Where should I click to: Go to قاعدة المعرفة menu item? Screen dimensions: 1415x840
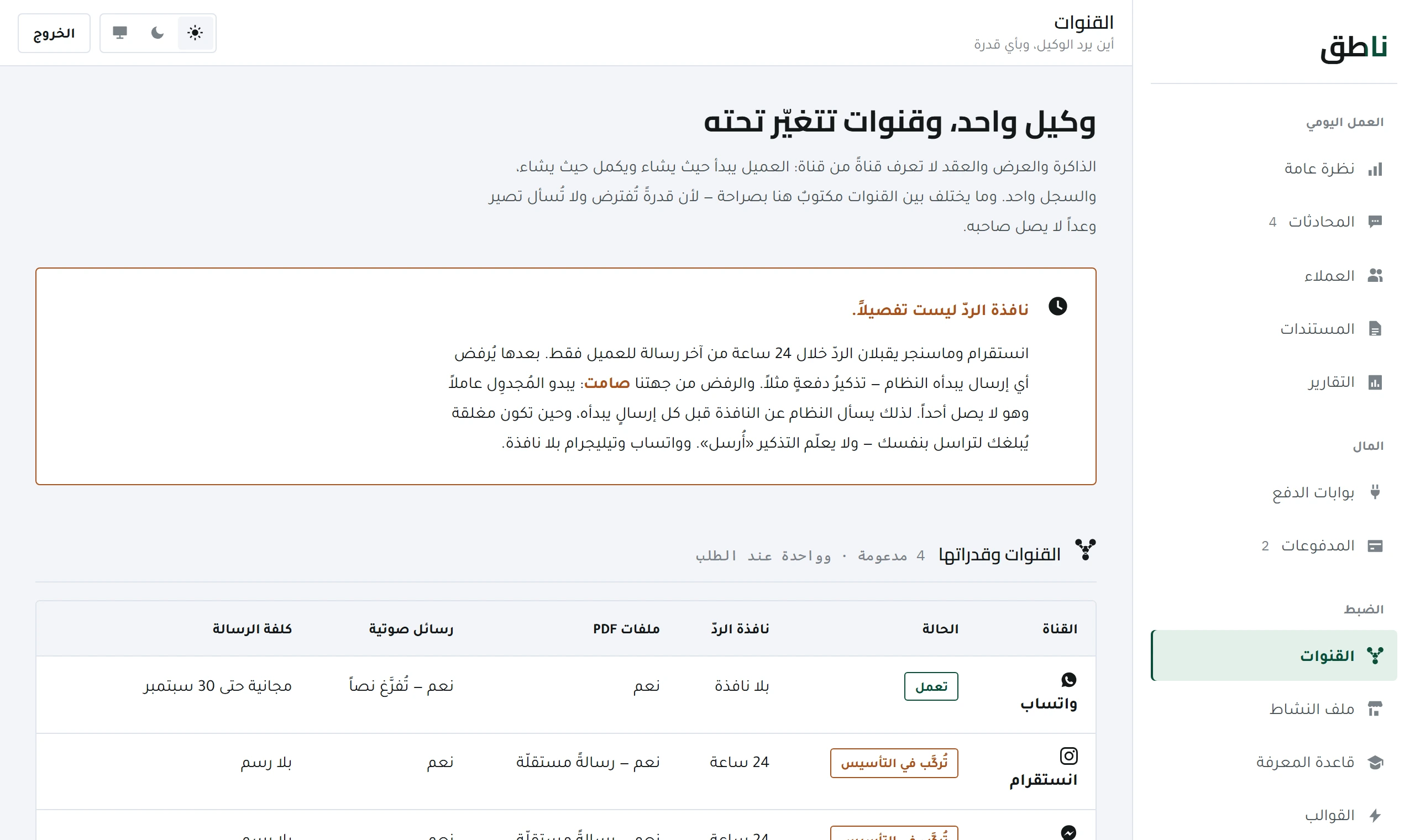coord(1274,762)
